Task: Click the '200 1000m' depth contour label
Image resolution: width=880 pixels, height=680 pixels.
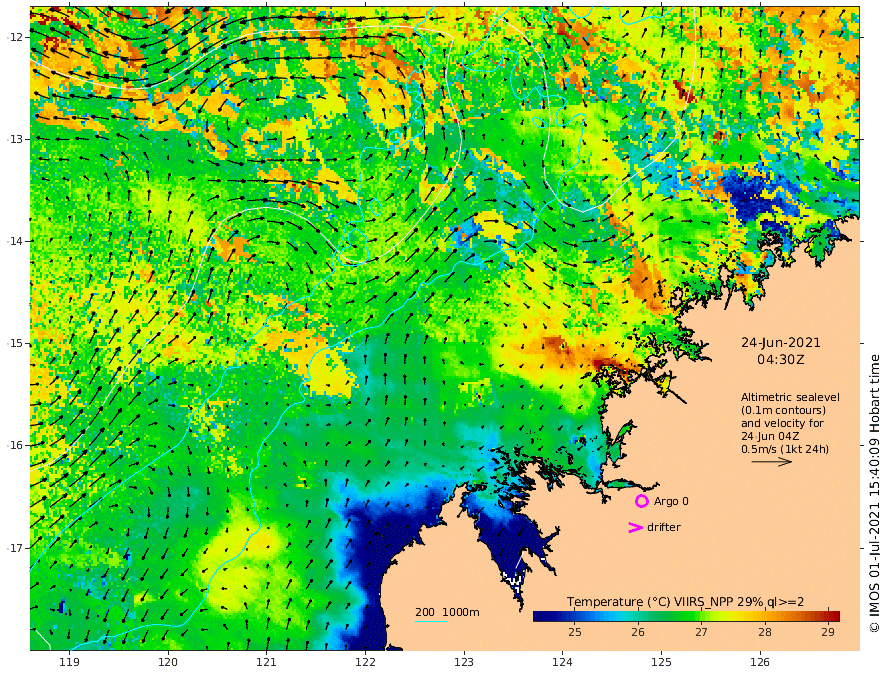Action: [x=447, y=612]
